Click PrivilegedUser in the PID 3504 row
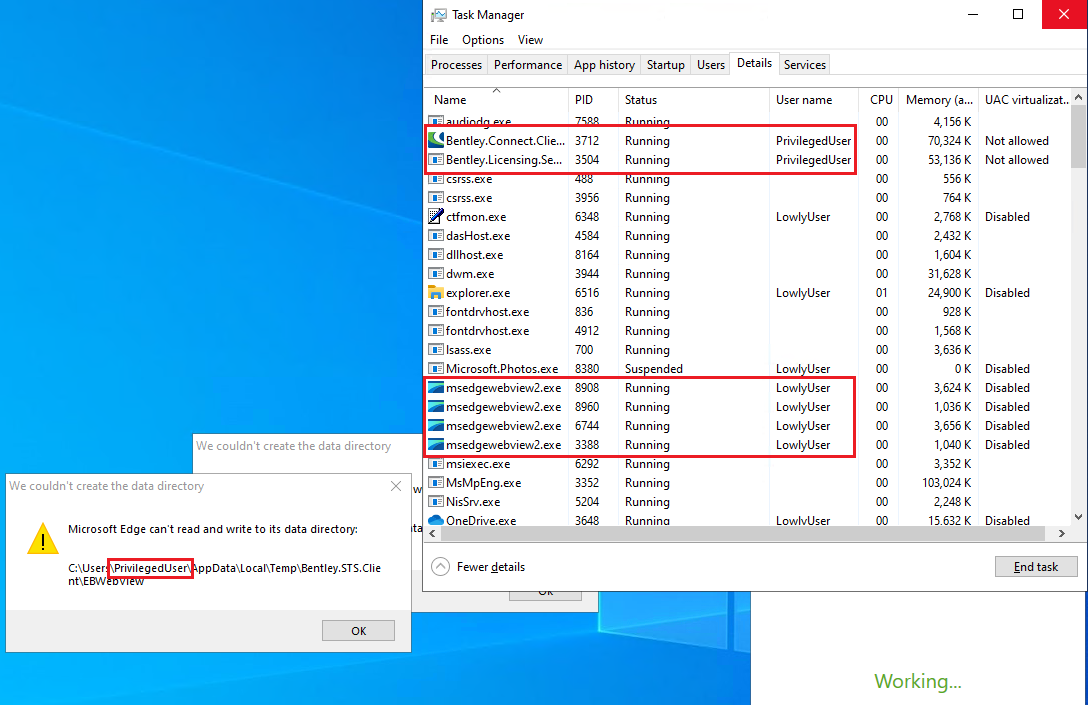1088x705 pixels. [813, 160]
